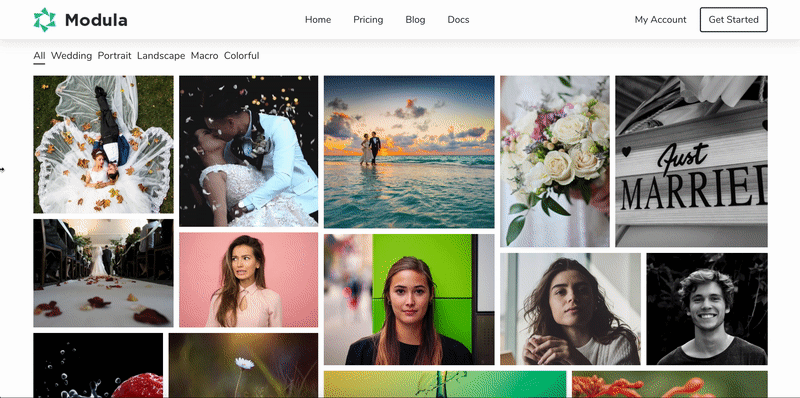Screen dimensions: 800x398
Task: Open the bride lying on grass photo
Action: 103,144
